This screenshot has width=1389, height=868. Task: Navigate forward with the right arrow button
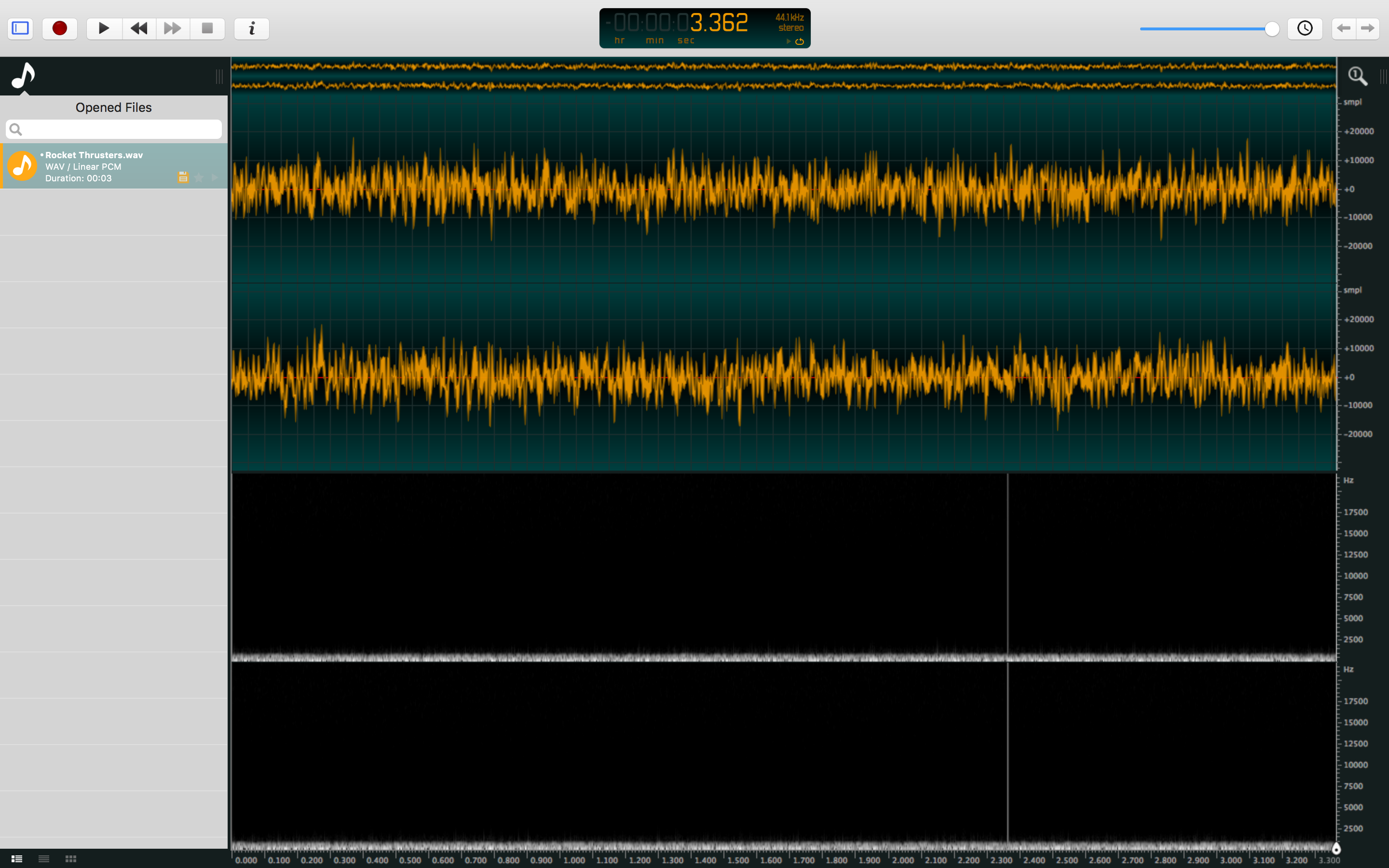(1368, 28)
